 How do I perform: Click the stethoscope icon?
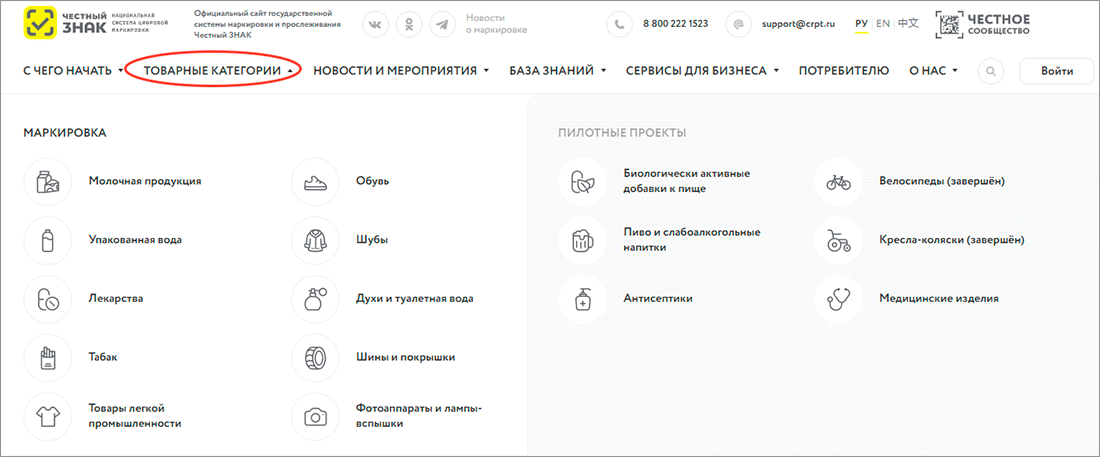(x=838, y=300)
